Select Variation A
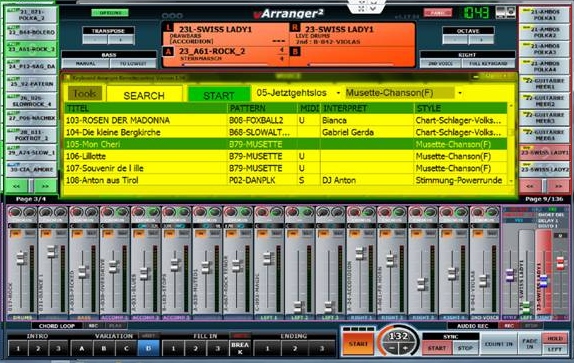 [x=82, y=348]
